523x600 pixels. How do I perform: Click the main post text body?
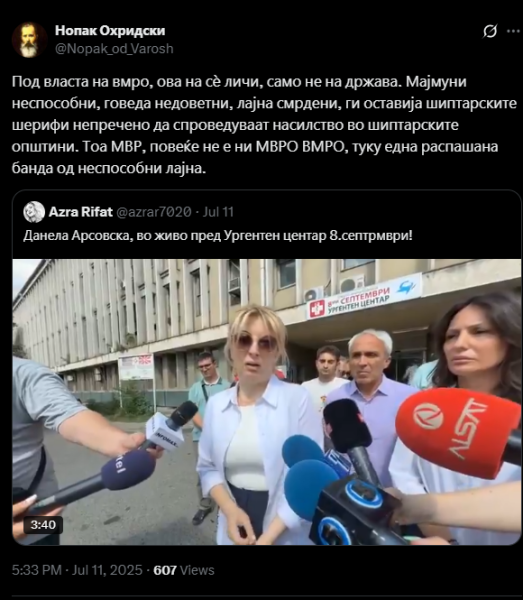pyautogui.click(x=264, y=125)
